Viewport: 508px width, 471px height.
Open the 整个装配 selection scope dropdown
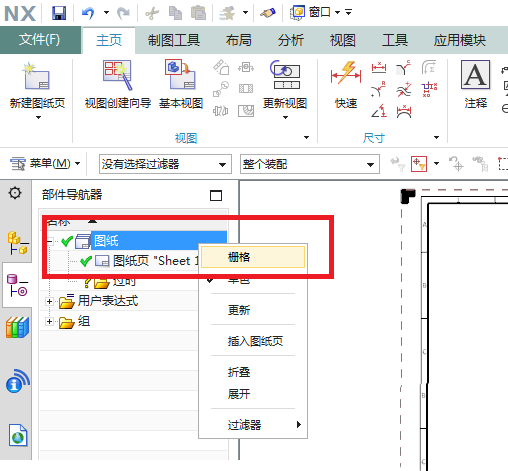(310, 164)
